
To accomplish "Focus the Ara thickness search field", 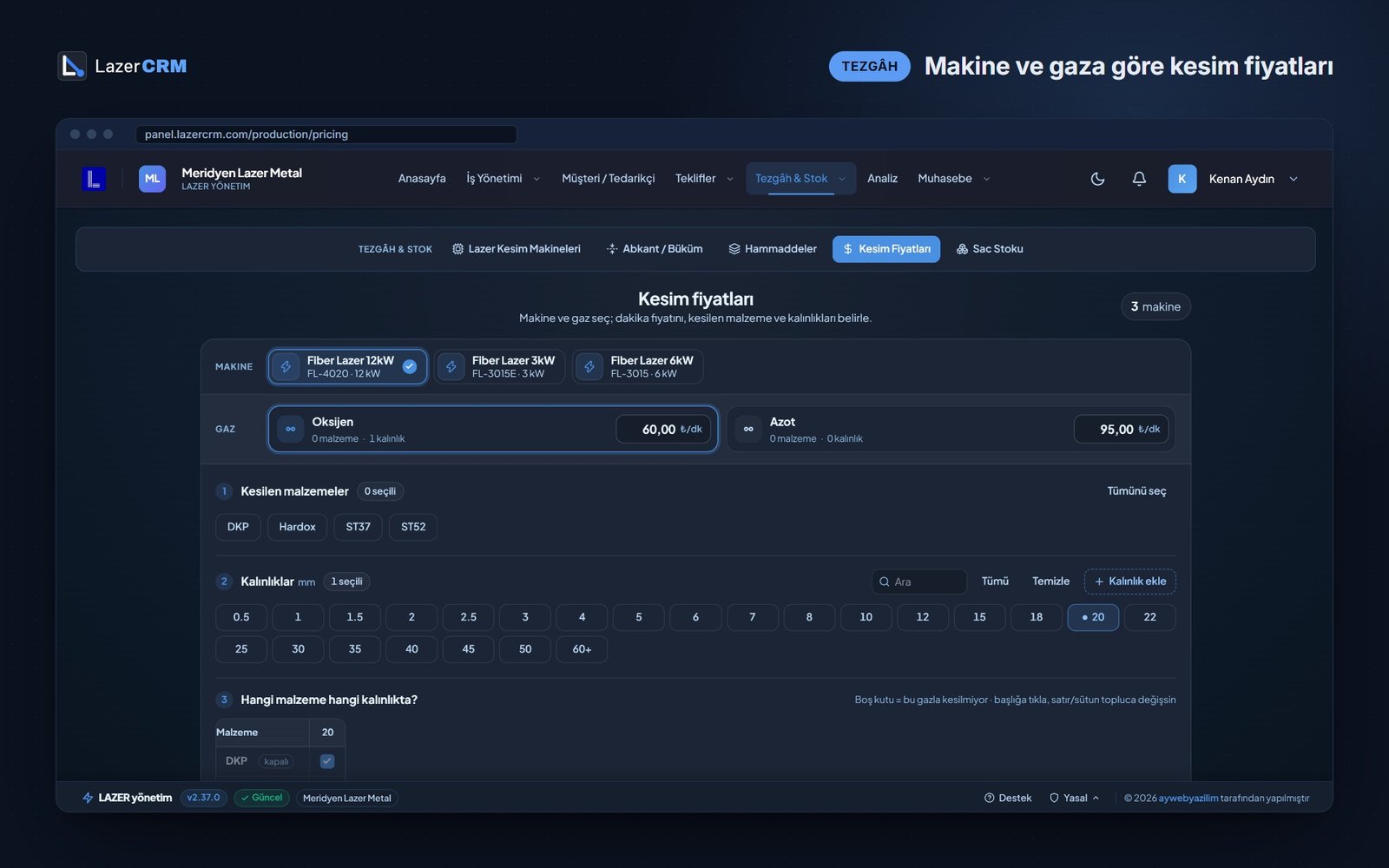I will [919, 582].
